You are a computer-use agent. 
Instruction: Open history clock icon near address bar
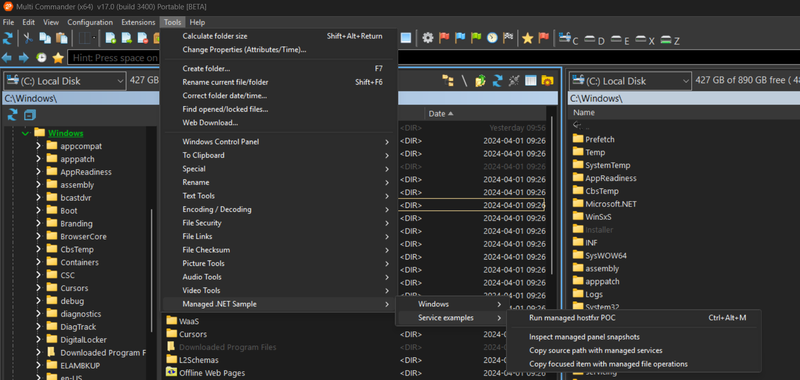(41, 58)
